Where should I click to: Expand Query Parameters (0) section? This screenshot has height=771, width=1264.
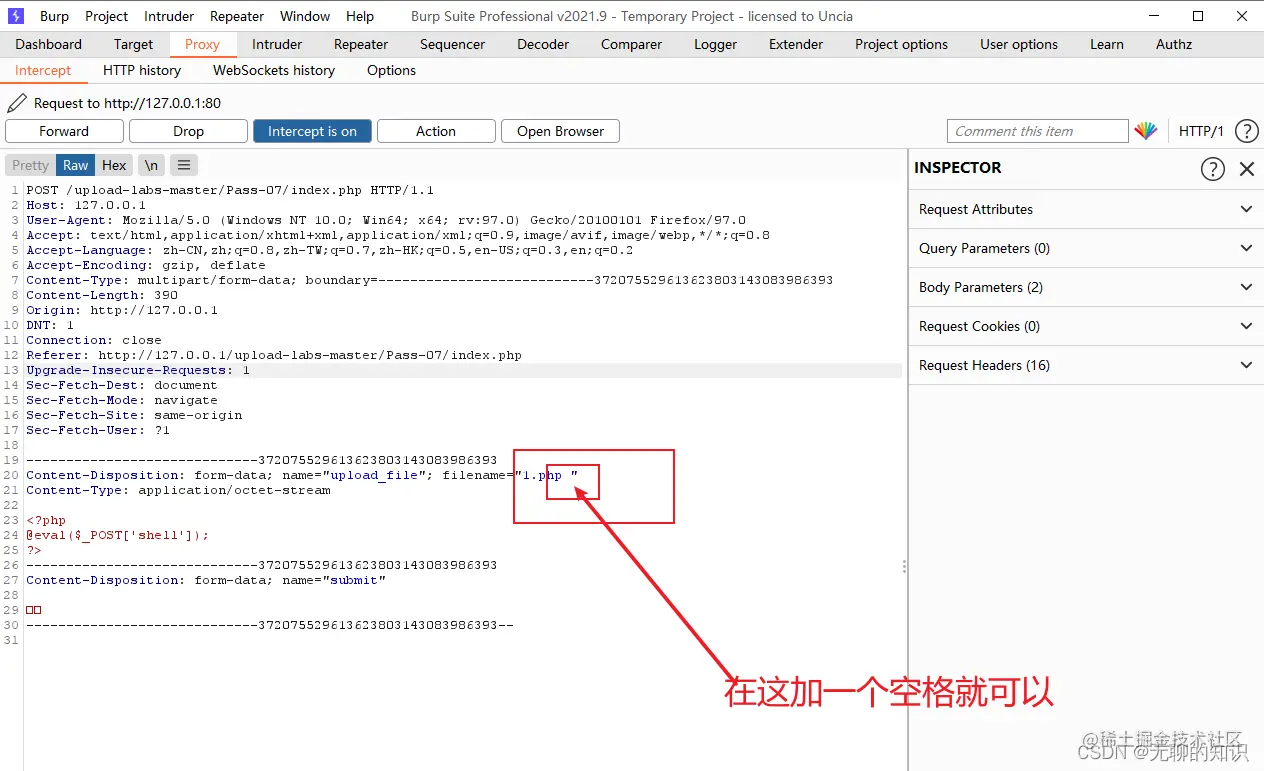pyautogui.click(x=1085, y=248)
